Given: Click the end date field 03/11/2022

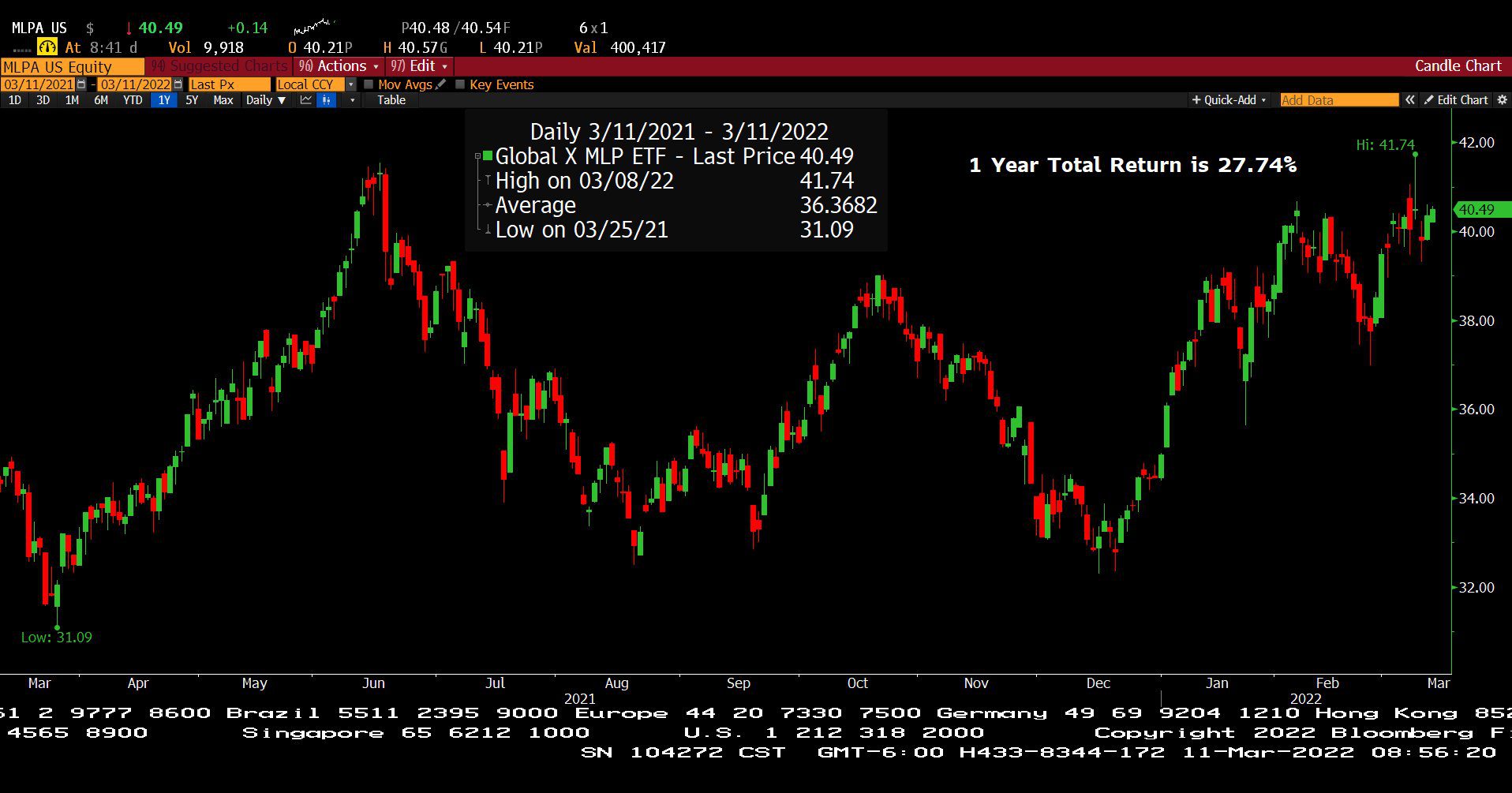Looking at the screenshot, I should coord(135,84).
